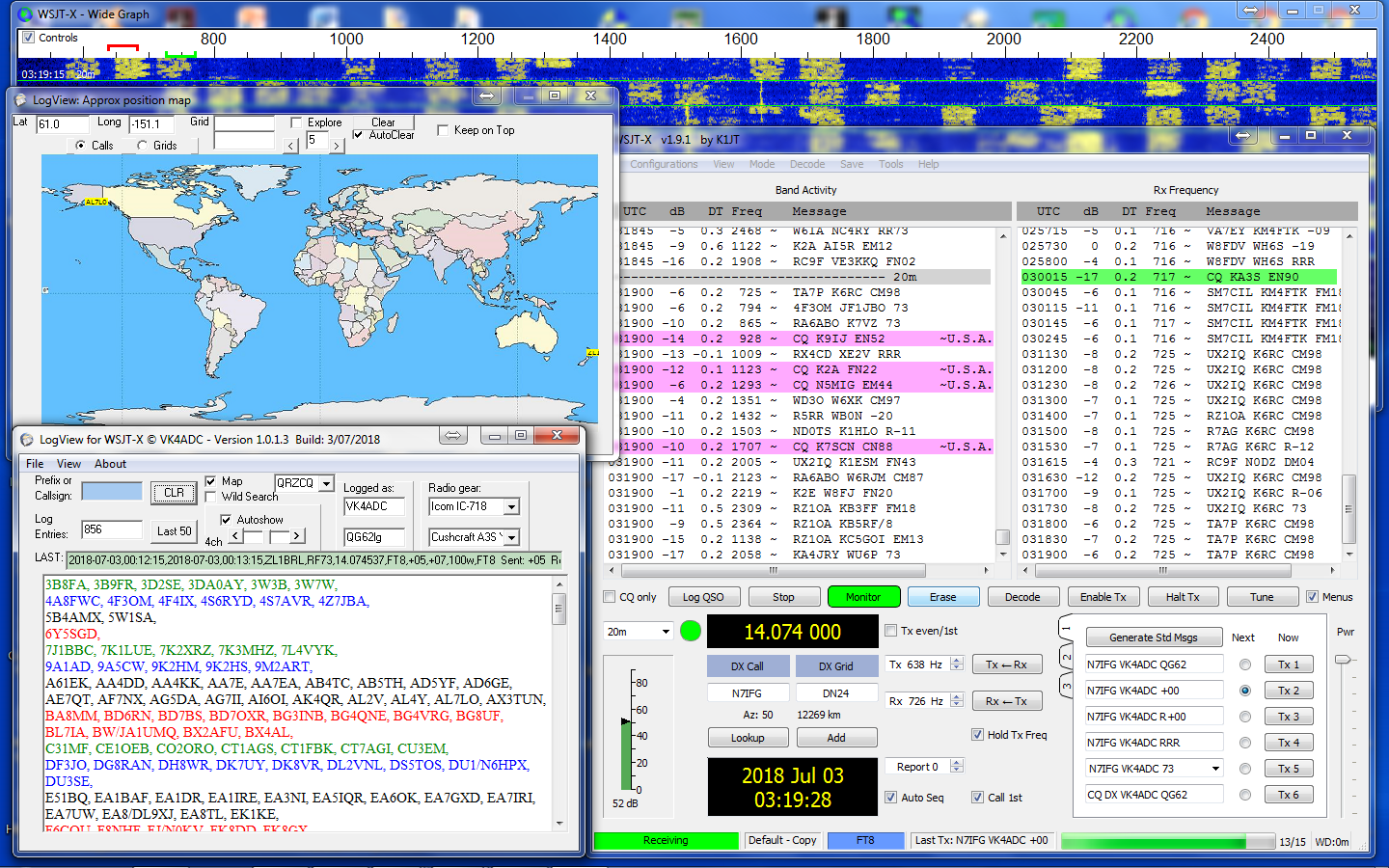Click the green band indicator circle beside 20m
The height and width of the screenshot is (868, 1389).
click(x=691, y=631)
